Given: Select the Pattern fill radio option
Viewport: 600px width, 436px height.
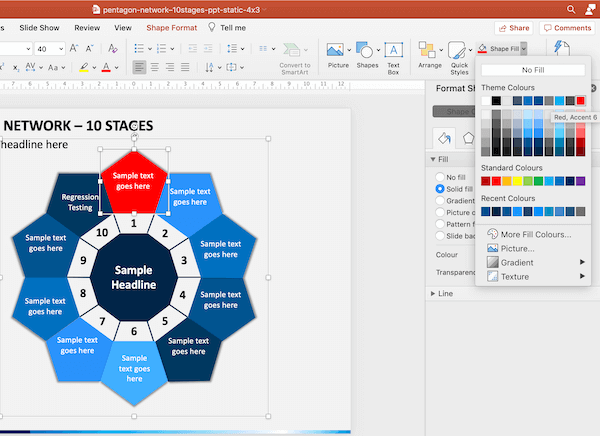Looking at the screenshot, I should click(x=440, y=224).
